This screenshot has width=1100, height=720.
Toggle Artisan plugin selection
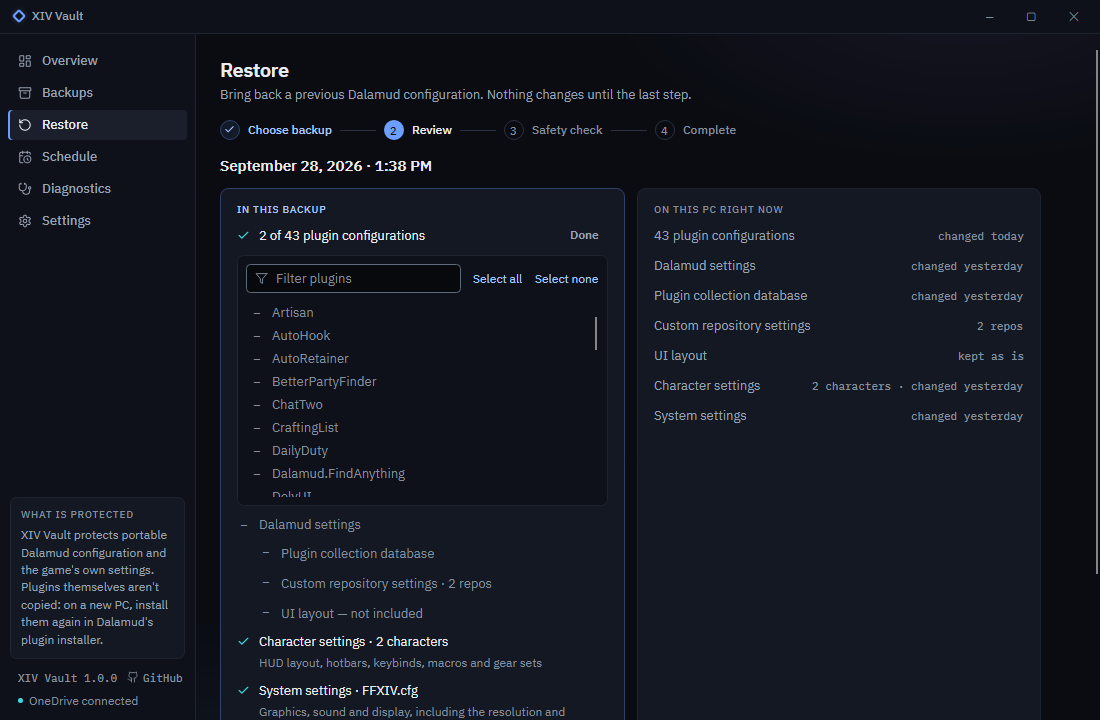point(257,313)
